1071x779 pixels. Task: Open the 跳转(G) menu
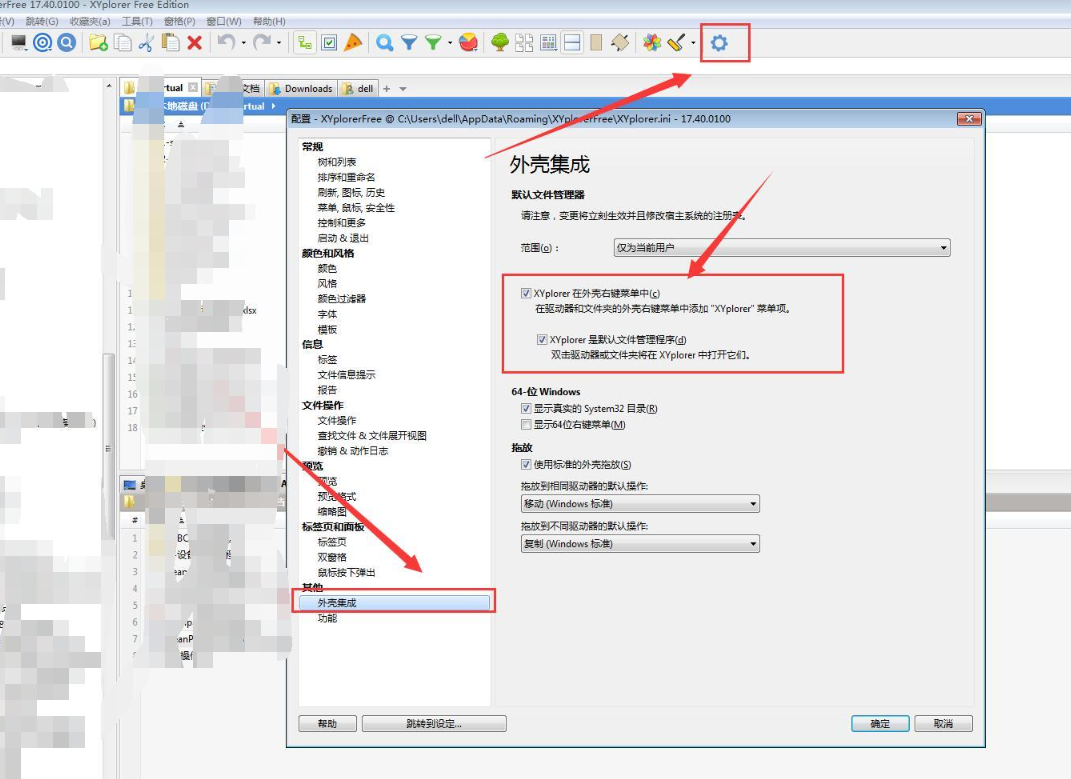tap(42, 21)
